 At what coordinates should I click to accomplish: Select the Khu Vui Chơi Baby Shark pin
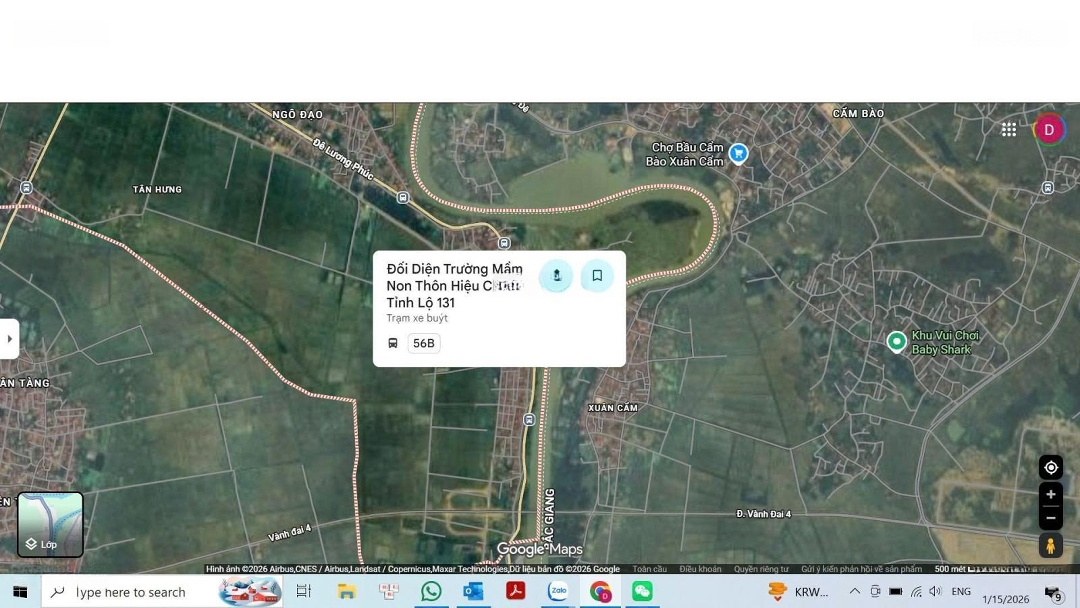(897, 342)
